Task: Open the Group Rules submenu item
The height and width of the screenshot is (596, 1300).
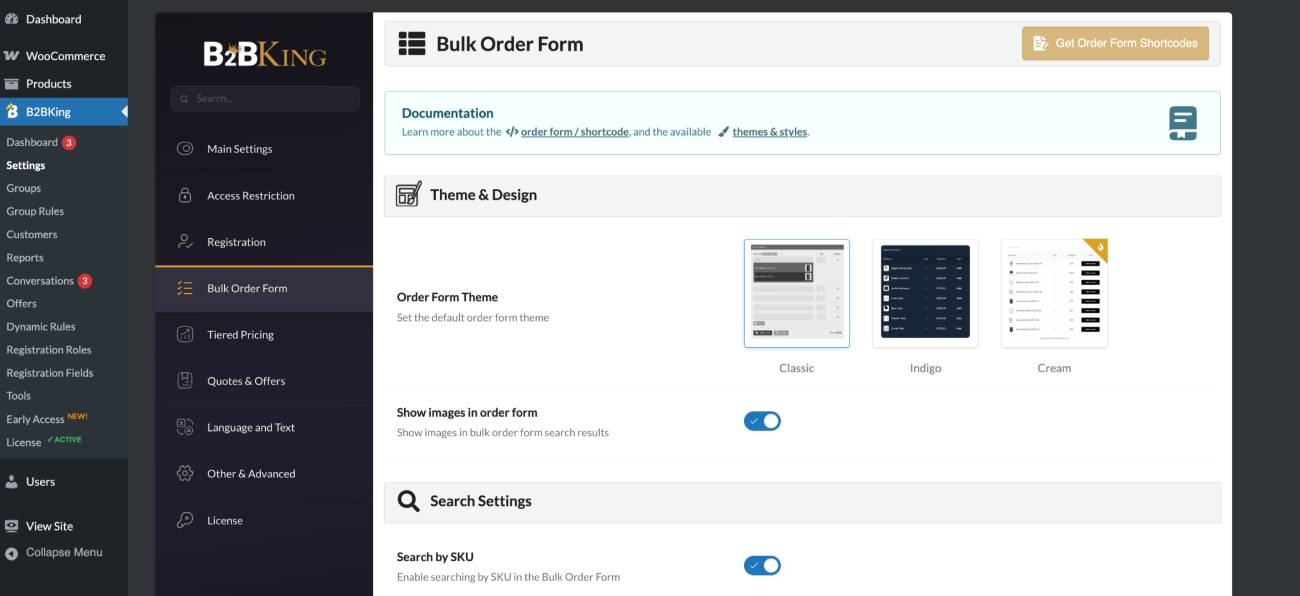Action: pyautogui.click(x=35, y=211)
